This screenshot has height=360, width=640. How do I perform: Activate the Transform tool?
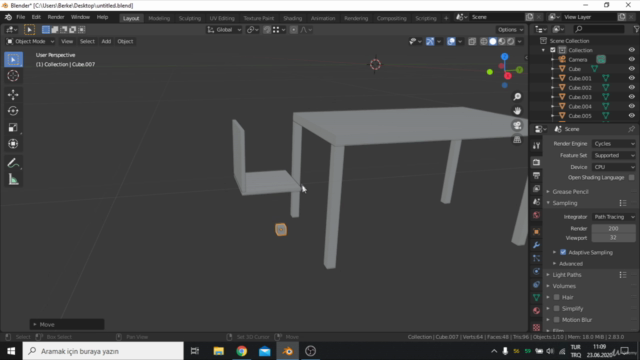(13, 144)
